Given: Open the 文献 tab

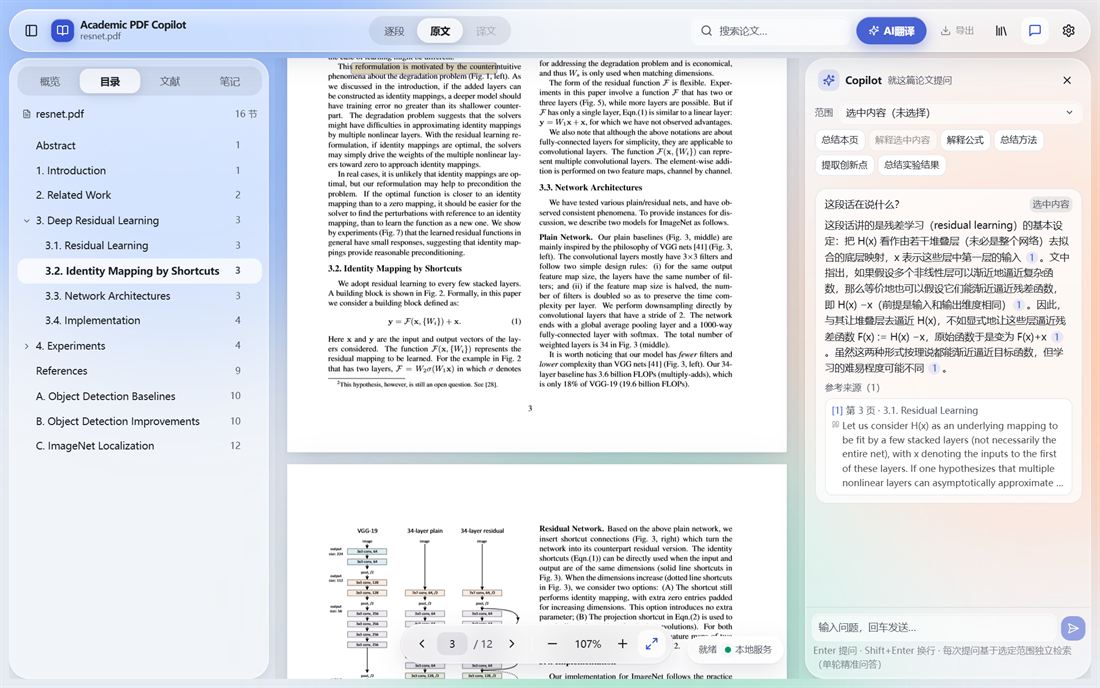Looking at the screenshot, I should [x=170, y=81].
